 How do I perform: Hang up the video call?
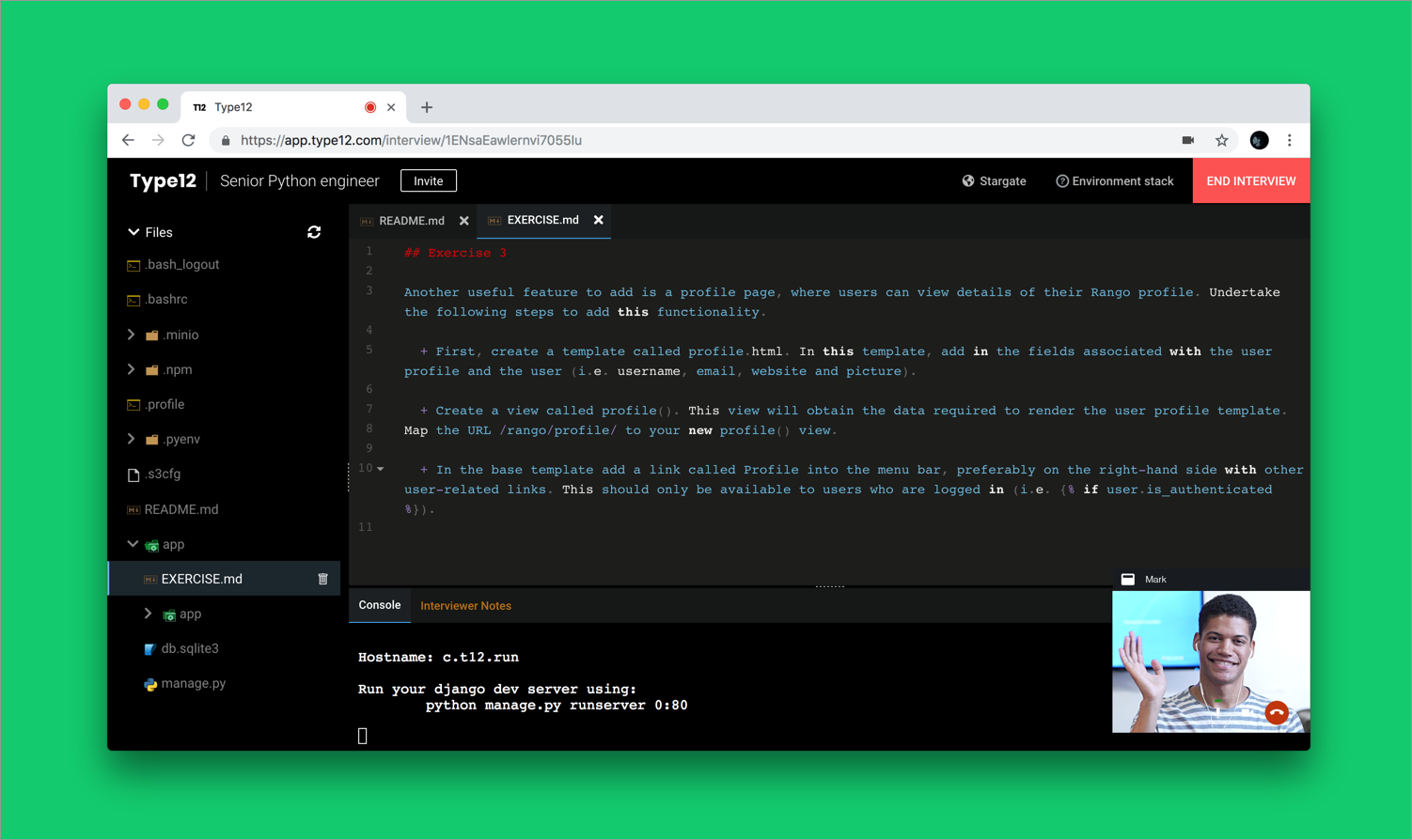point(1276,712)
